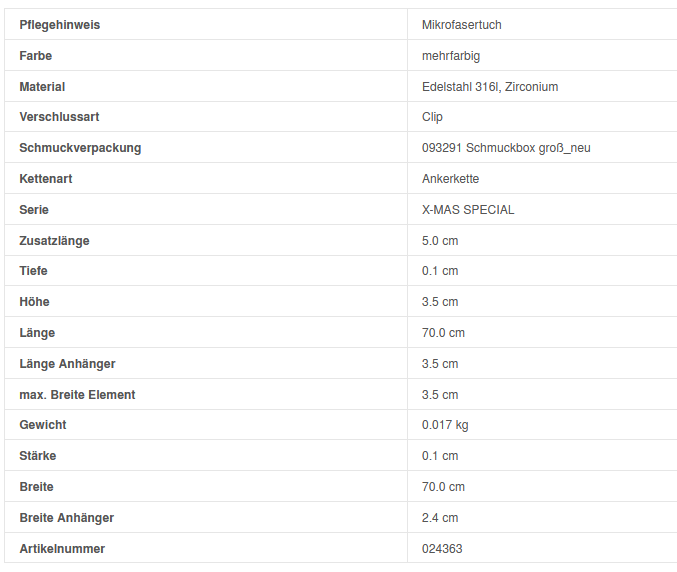This screenshot has width=677, height=572.
Task: Click the mehrfarbig value
Action: point(451,56)
